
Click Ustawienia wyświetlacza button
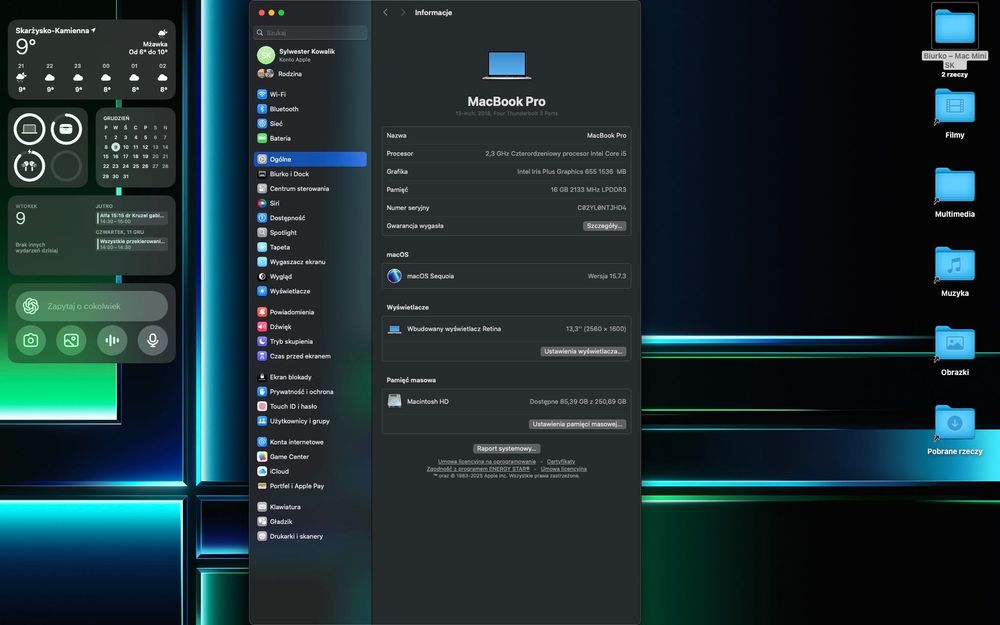[583, 352]
